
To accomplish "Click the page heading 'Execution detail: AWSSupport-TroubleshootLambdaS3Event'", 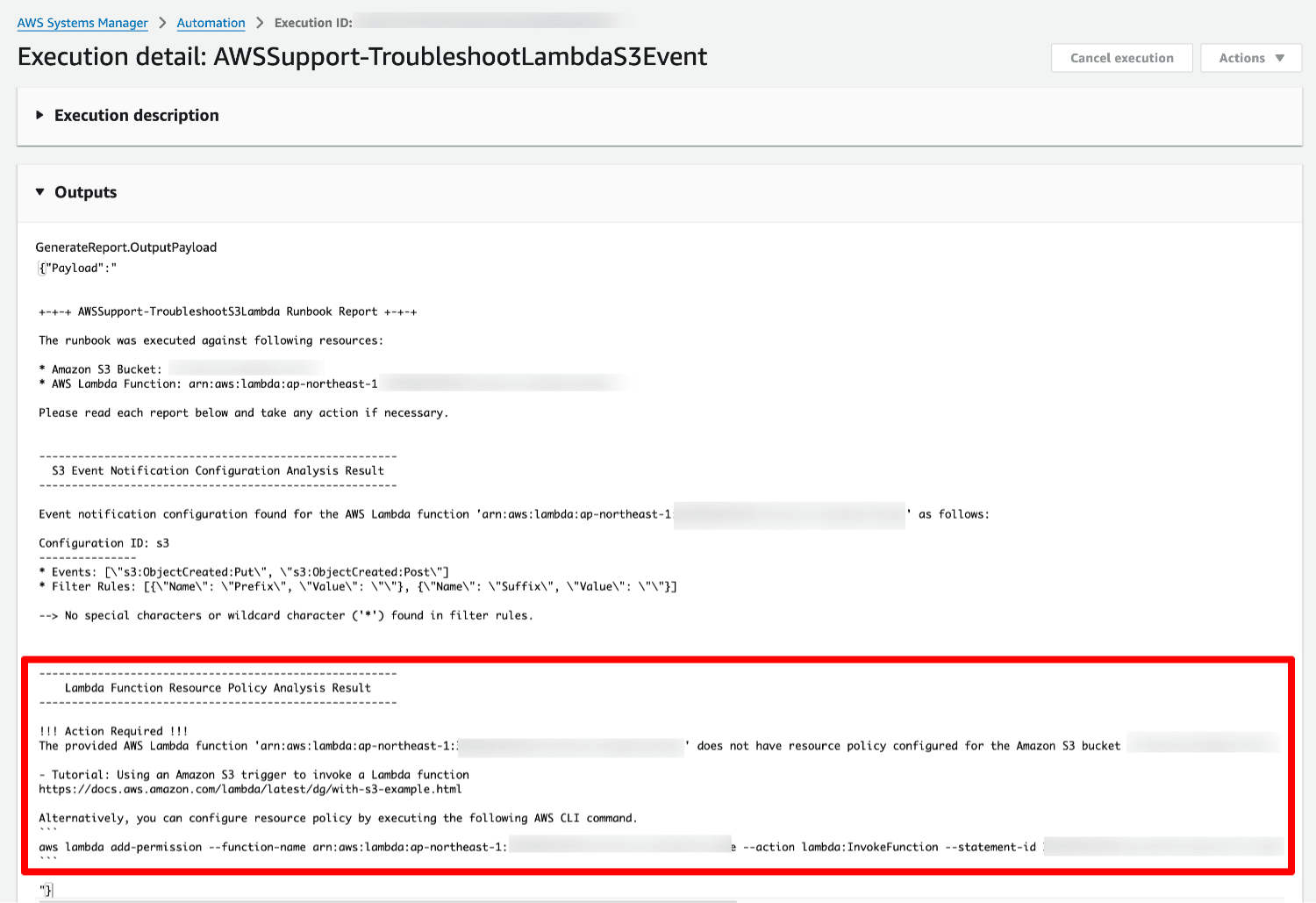I will [362, 56].
